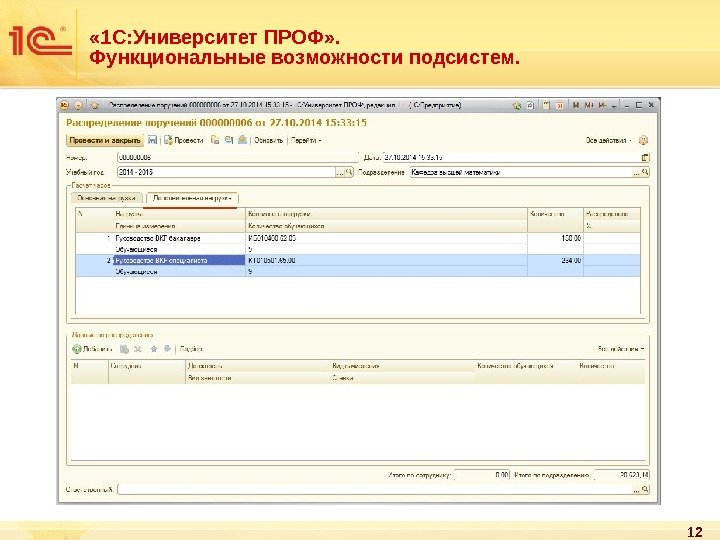Click the magnifier open icon of Подразделение
720x540 pixels.
click(x=645, y=172)
